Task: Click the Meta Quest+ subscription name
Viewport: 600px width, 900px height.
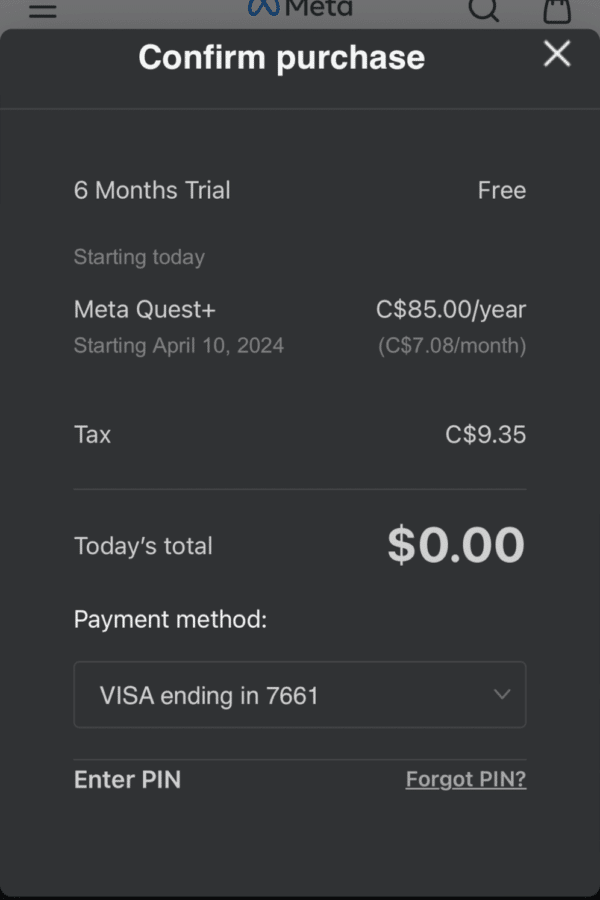Action: (x=145, y=309)
